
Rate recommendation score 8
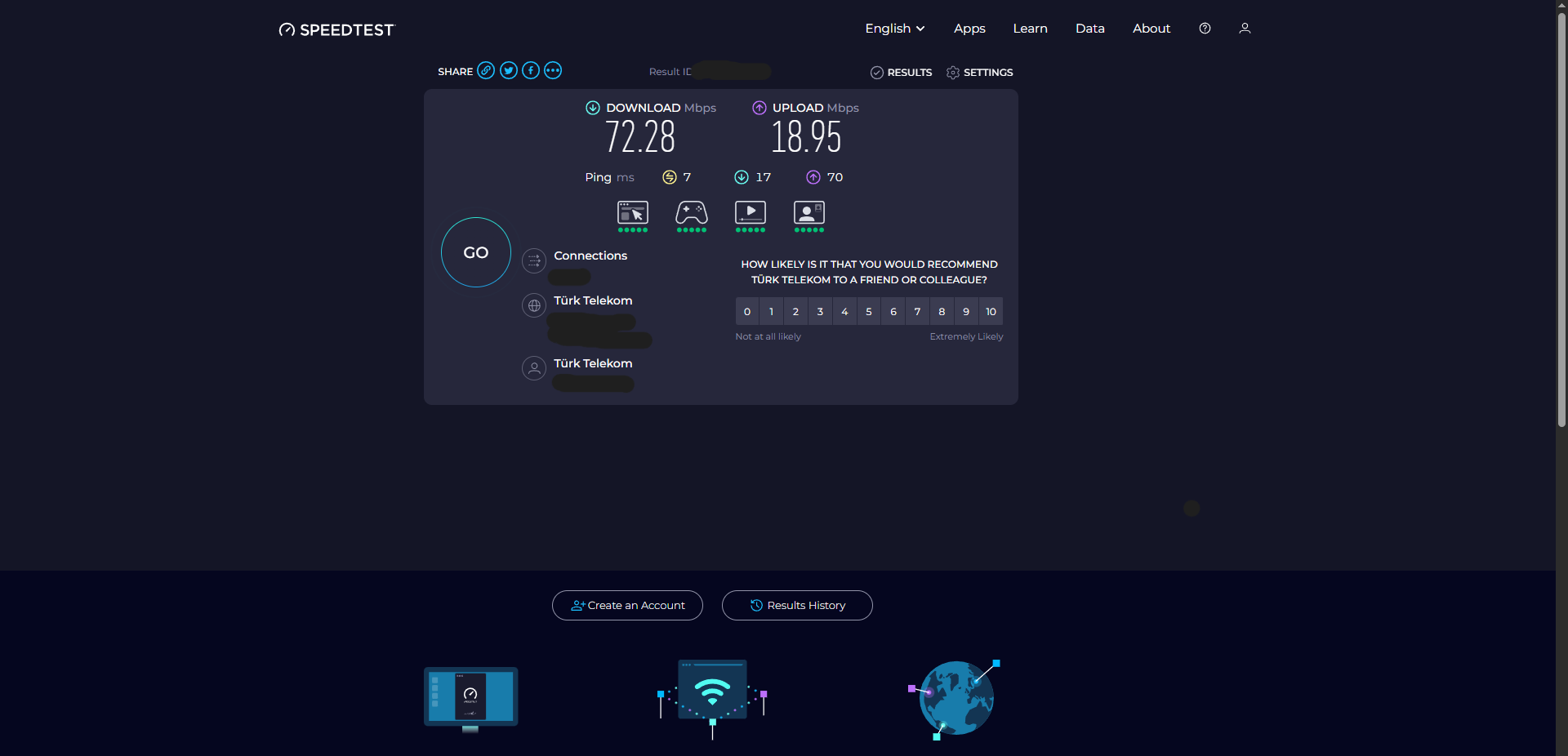pyautogui.click(x=942, y=311)
